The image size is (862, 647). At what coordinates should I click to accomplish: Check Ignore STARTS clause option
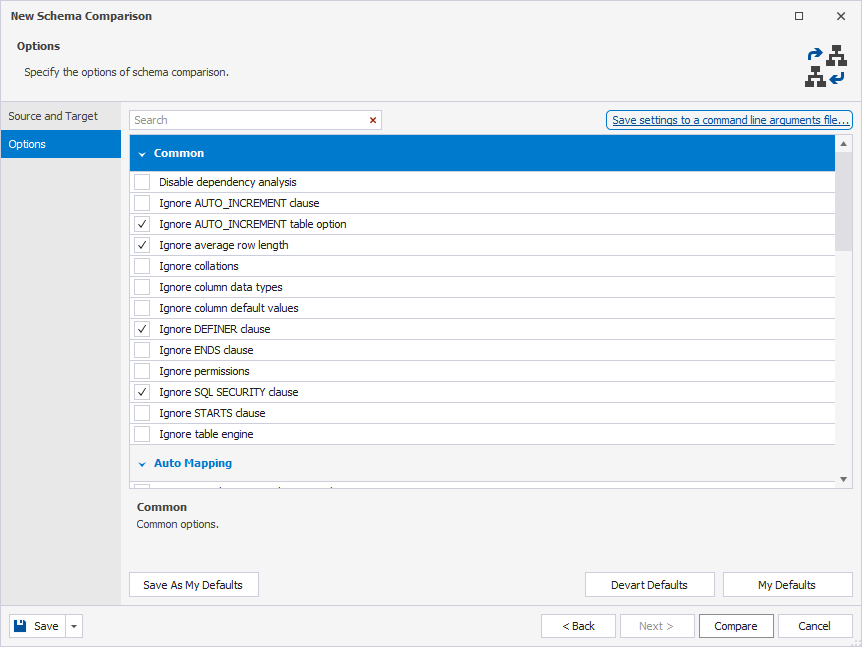coord(142,413)
